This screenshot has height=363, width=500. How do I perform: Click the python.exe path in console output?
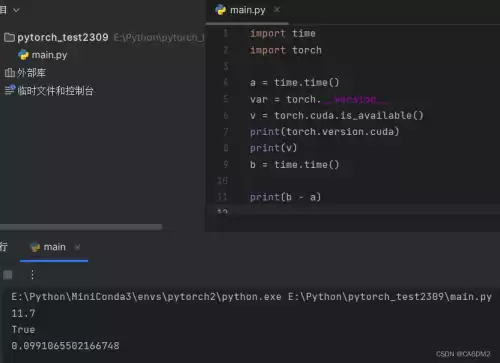click(x=146, y=297)
